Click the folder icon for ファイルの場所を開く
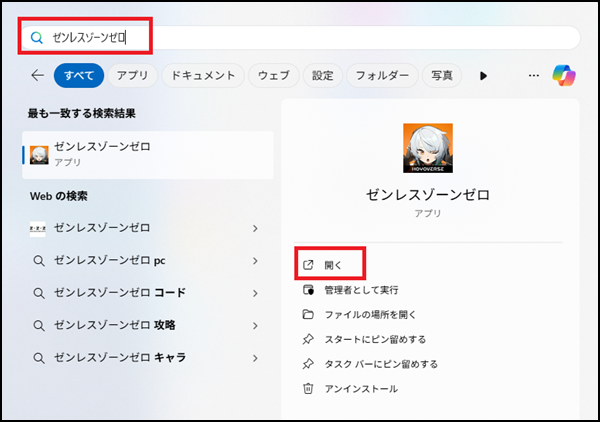This screenshot has height=422, width=600. click(308, 314)
